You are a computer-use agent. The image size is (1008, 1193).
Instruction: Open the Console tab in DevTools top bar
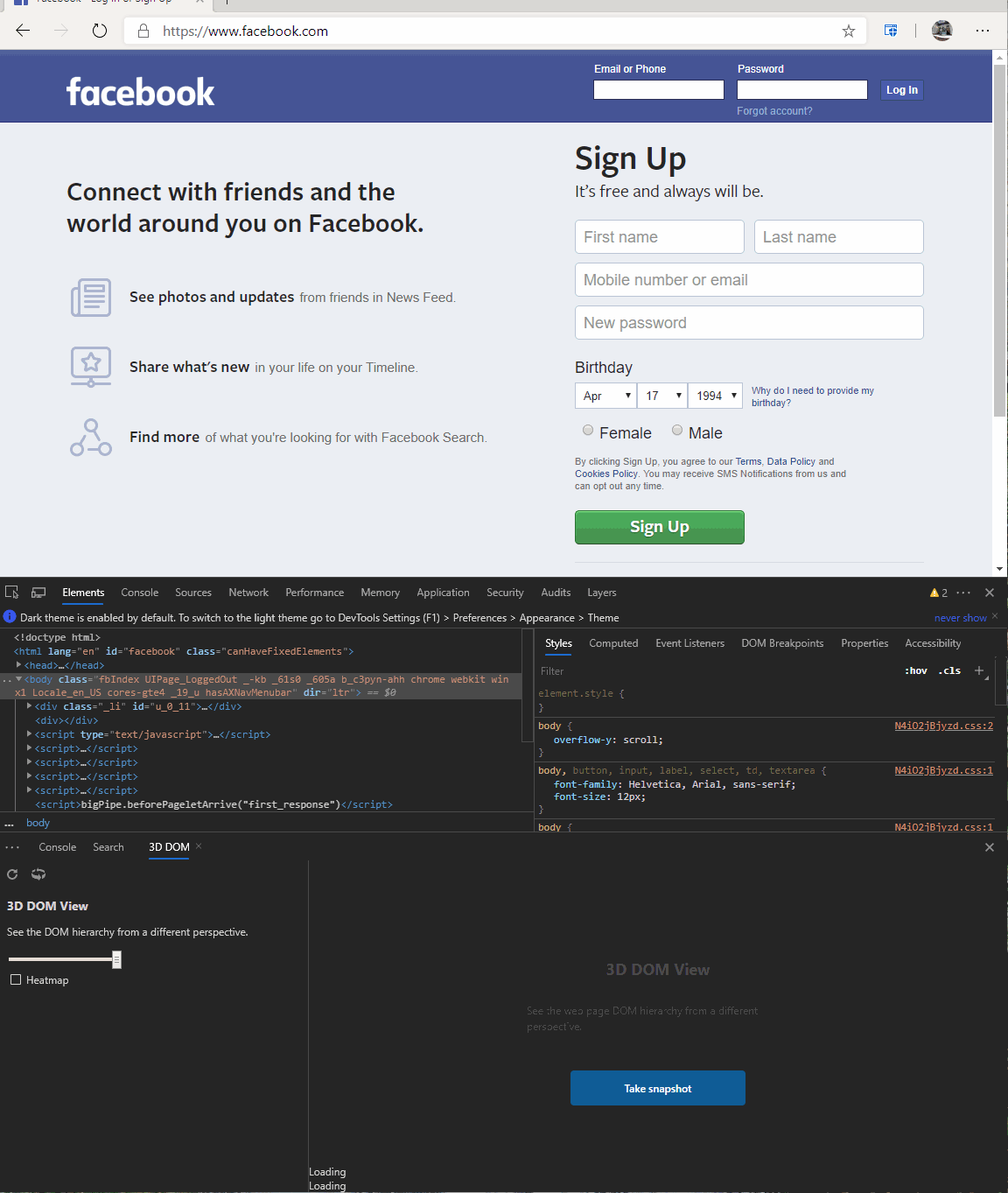(x=140, y=593)
